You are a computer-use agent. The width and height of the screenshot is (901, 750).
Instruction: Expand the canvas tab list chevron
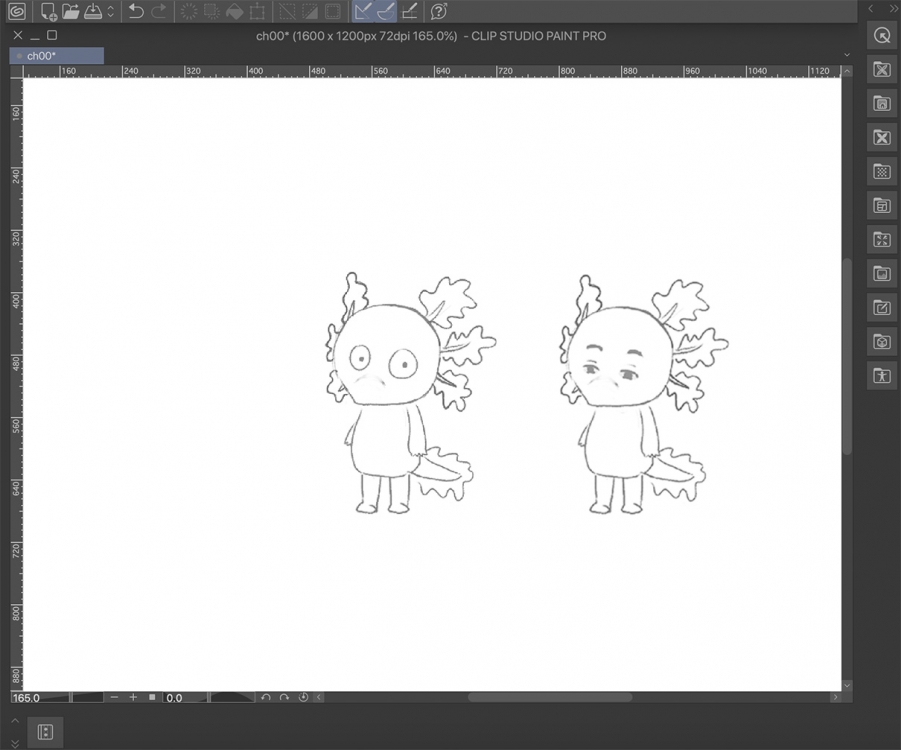846,55
